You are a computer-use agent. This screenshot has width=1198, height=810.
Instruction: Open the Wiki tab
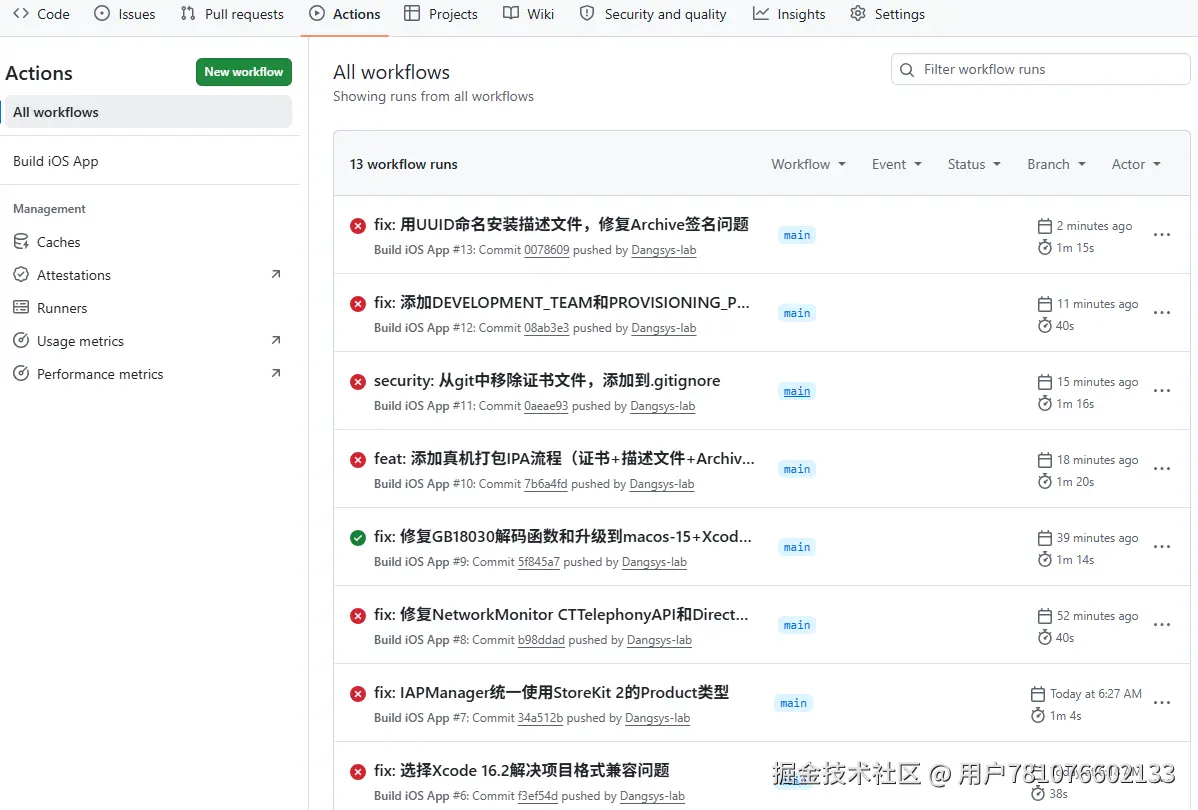(x=528, y=14)
